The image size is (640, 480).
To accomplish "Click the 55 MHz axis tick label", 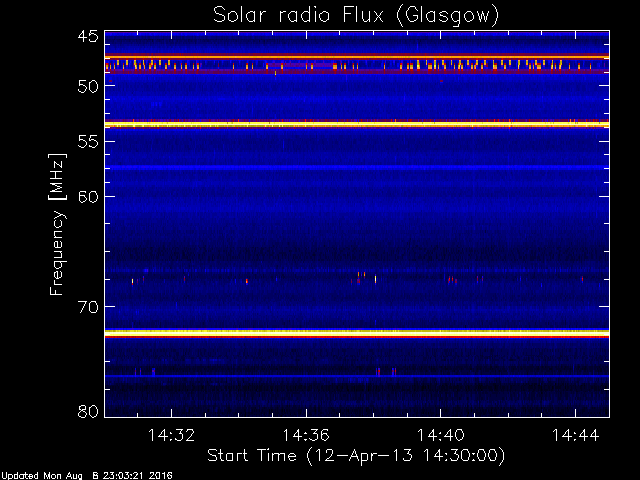I will [88, 142].
